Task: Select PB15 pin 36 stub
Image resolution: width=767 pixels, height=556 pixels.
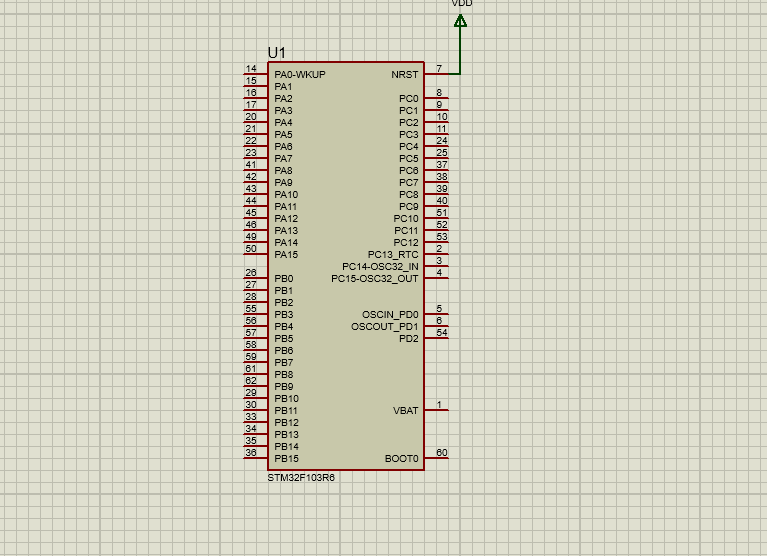Action: click(x=256, y=458)
